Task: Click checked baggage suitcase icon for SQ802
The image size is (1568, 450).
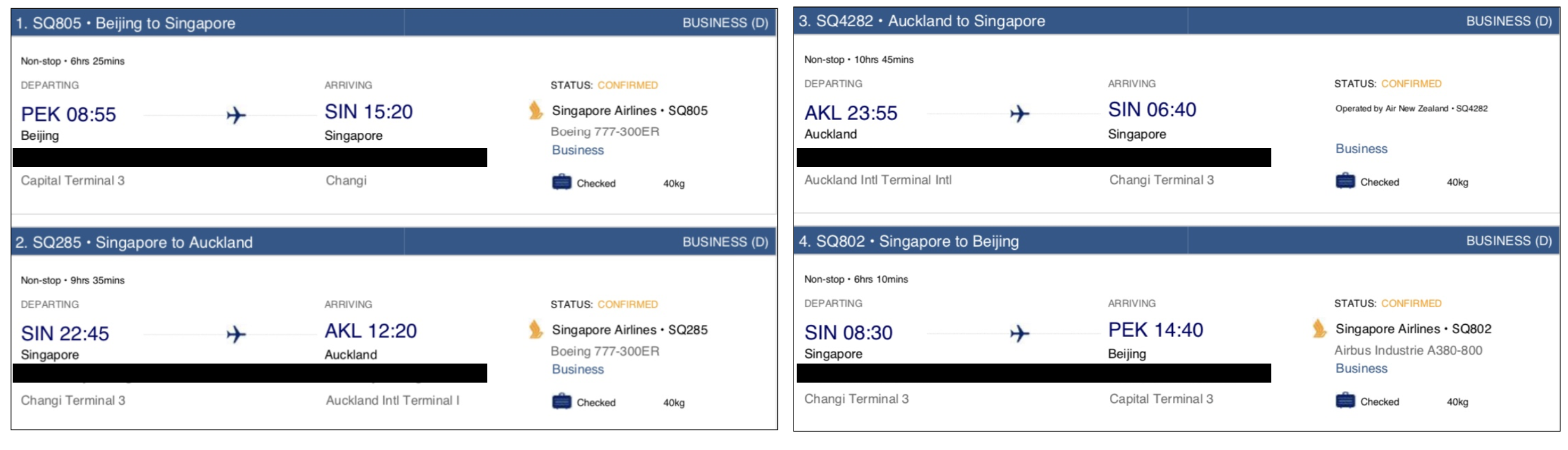Action: [x=1345, y=400]
